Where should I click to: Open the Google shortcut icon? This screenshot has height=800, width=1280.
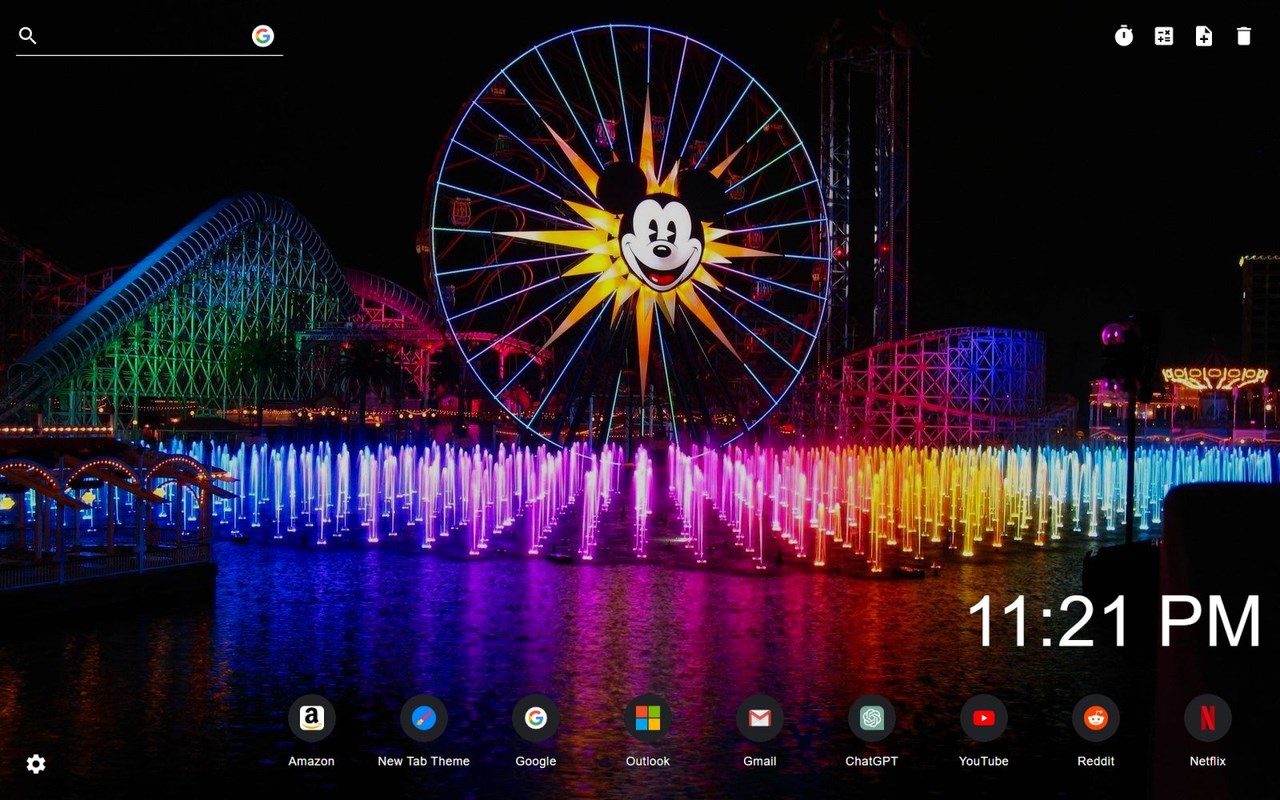pos(536,718)
